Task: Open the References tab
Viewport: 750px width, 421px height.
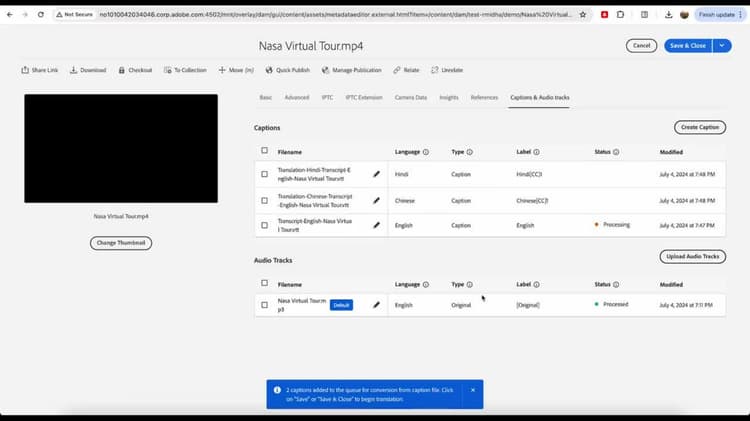Action: tap(484, 98)
